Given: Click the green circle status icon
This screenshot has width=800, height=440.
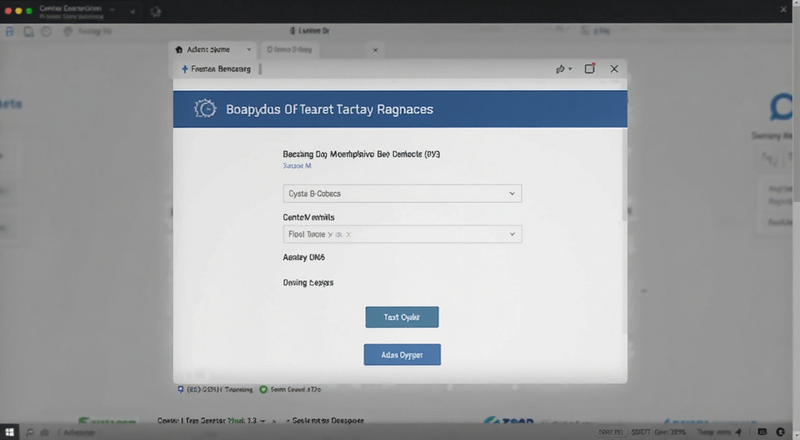Looking at the screenshot, I should [263, 389].
